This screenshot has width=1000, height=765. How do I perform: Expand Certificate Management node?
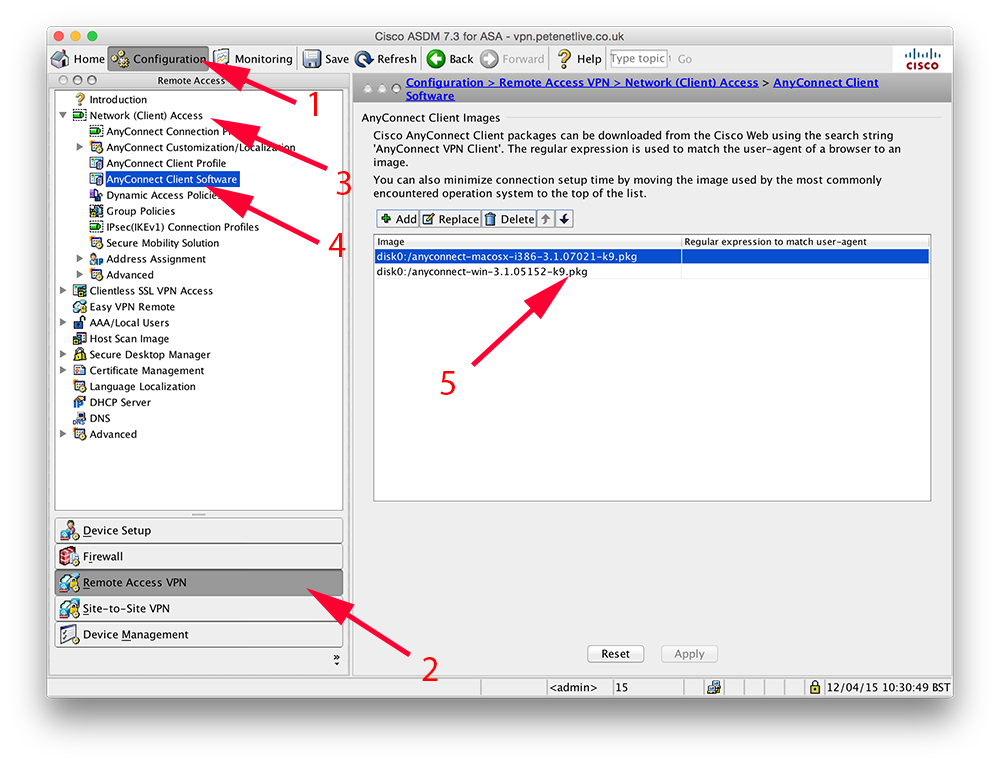click(63, 370)
